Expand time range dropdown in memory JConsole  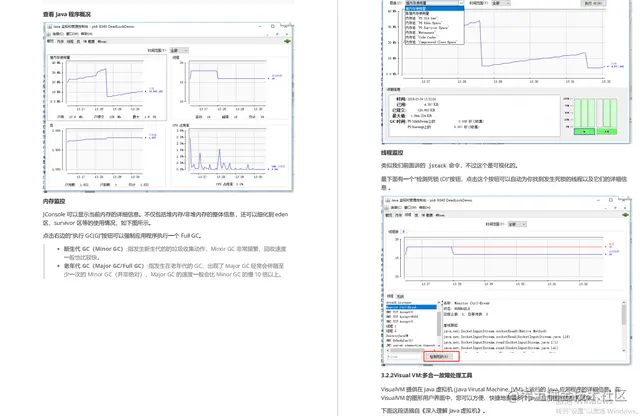click(x=501, y=3)
